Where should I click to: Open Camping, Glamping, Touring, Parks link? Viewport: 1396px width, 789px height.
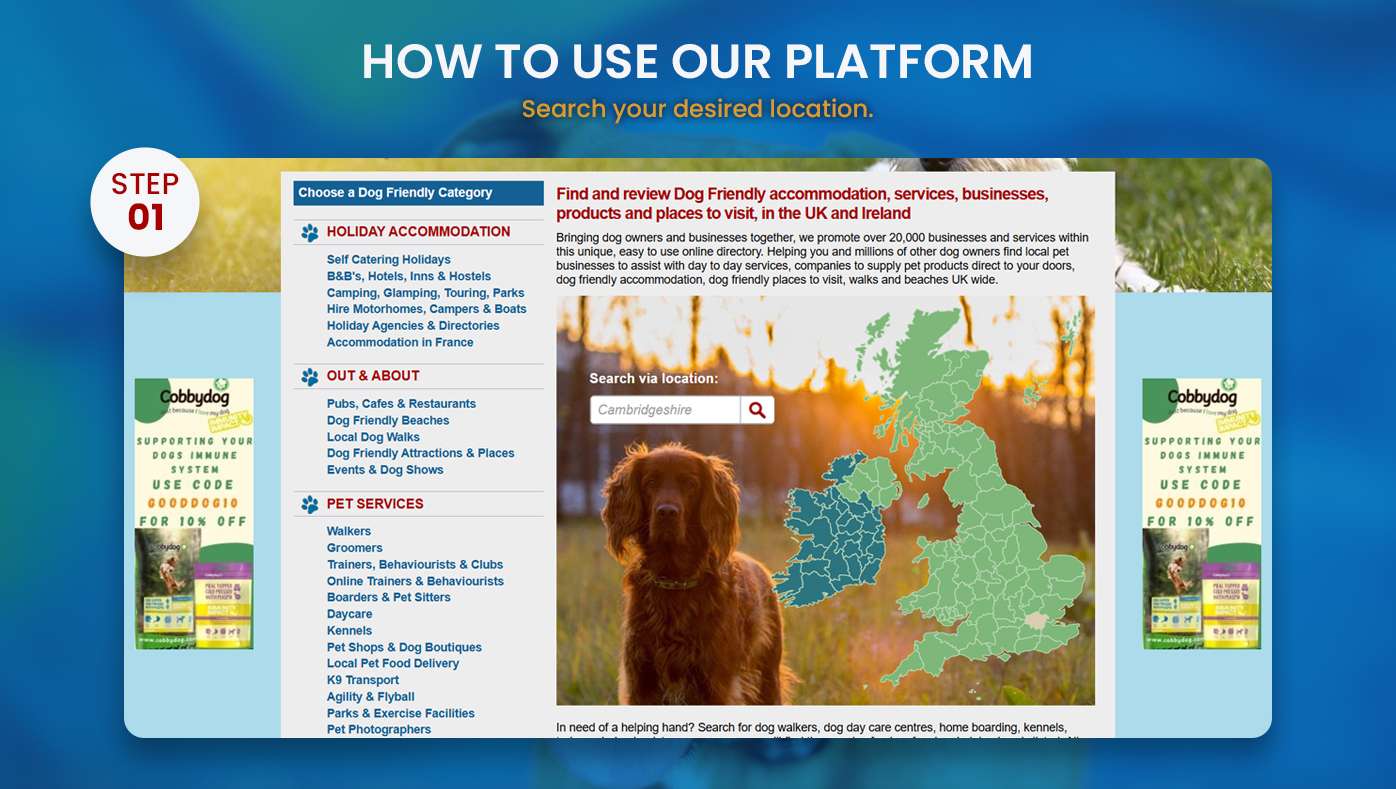tap(425, 293)
